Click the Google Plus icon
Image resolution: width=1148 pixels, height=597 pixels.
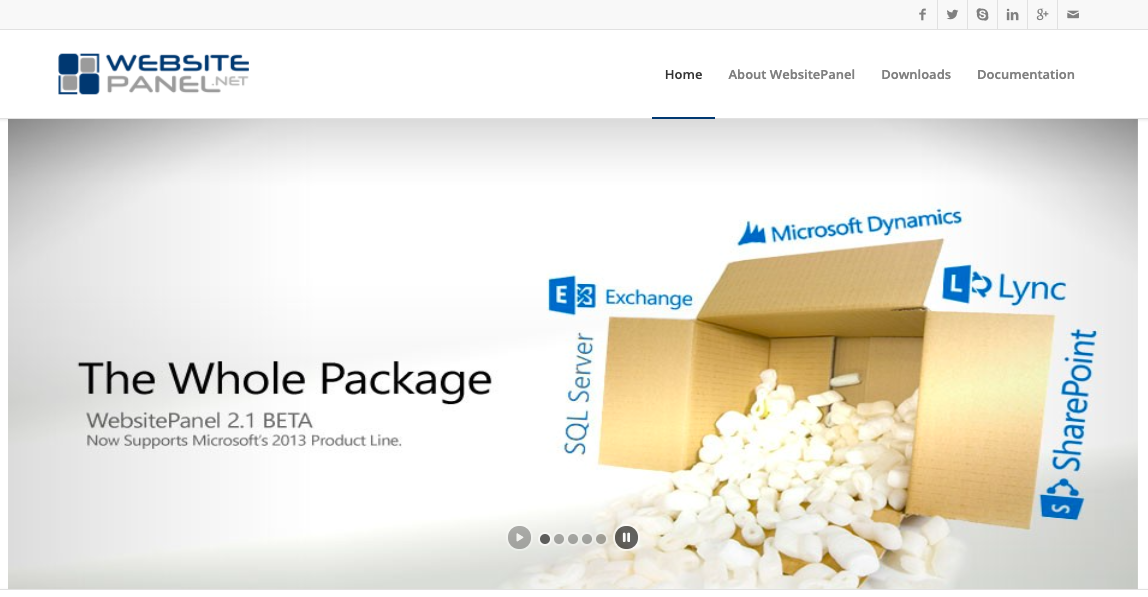(x=1043, y=15)
